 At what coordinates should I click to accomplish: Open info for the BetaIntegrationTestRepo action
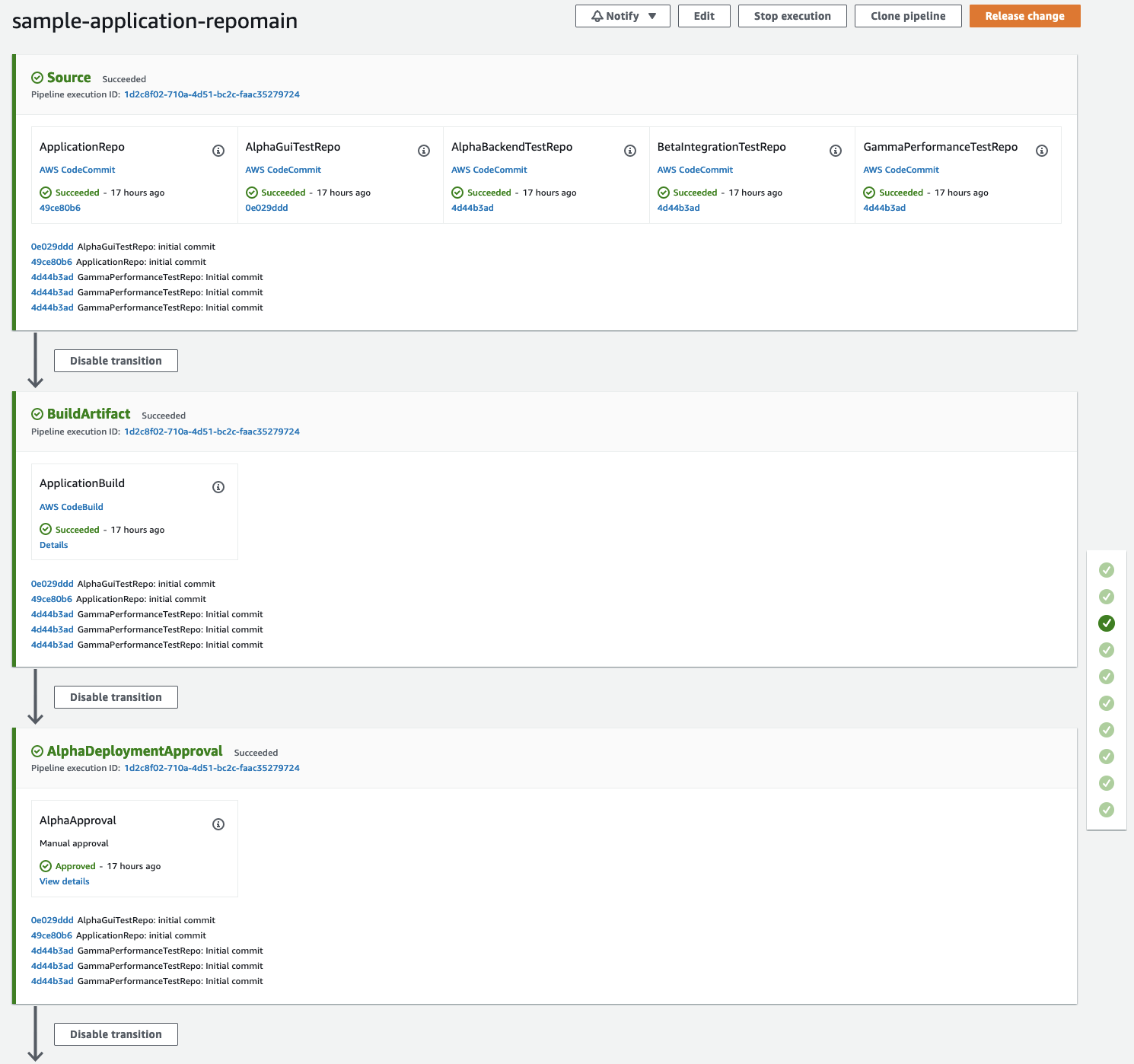point(835,150)
